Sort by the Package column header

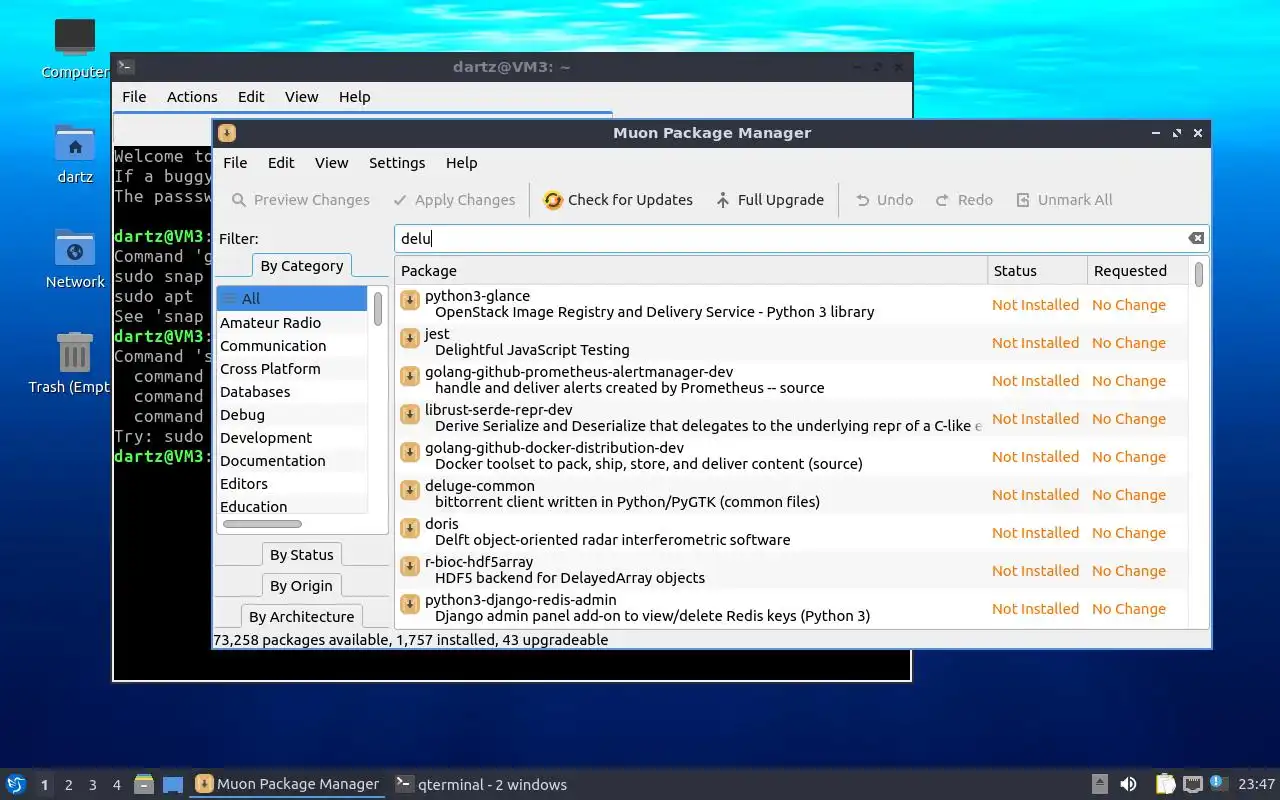click(691, 271)
